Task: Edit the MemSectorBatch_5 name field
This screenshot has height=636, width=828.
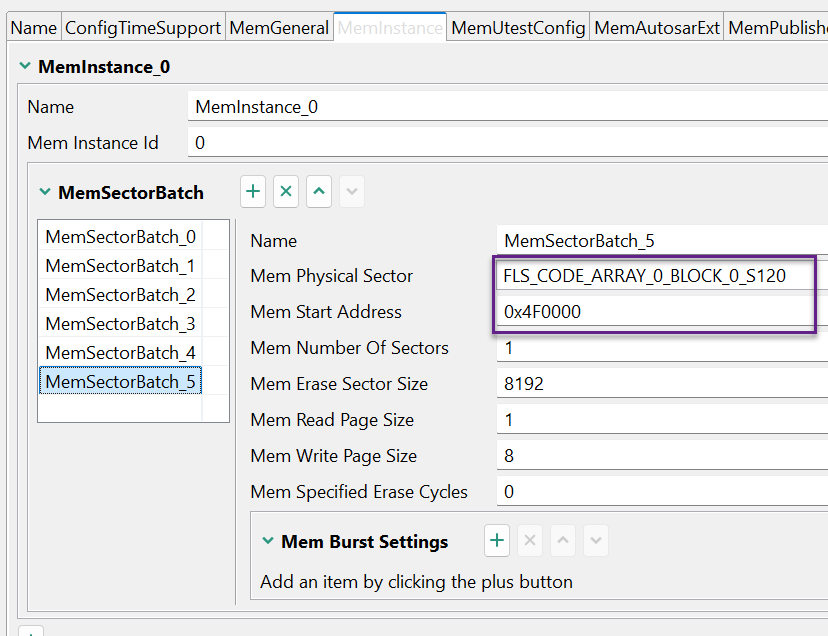Action: click(x=662, y=241)
